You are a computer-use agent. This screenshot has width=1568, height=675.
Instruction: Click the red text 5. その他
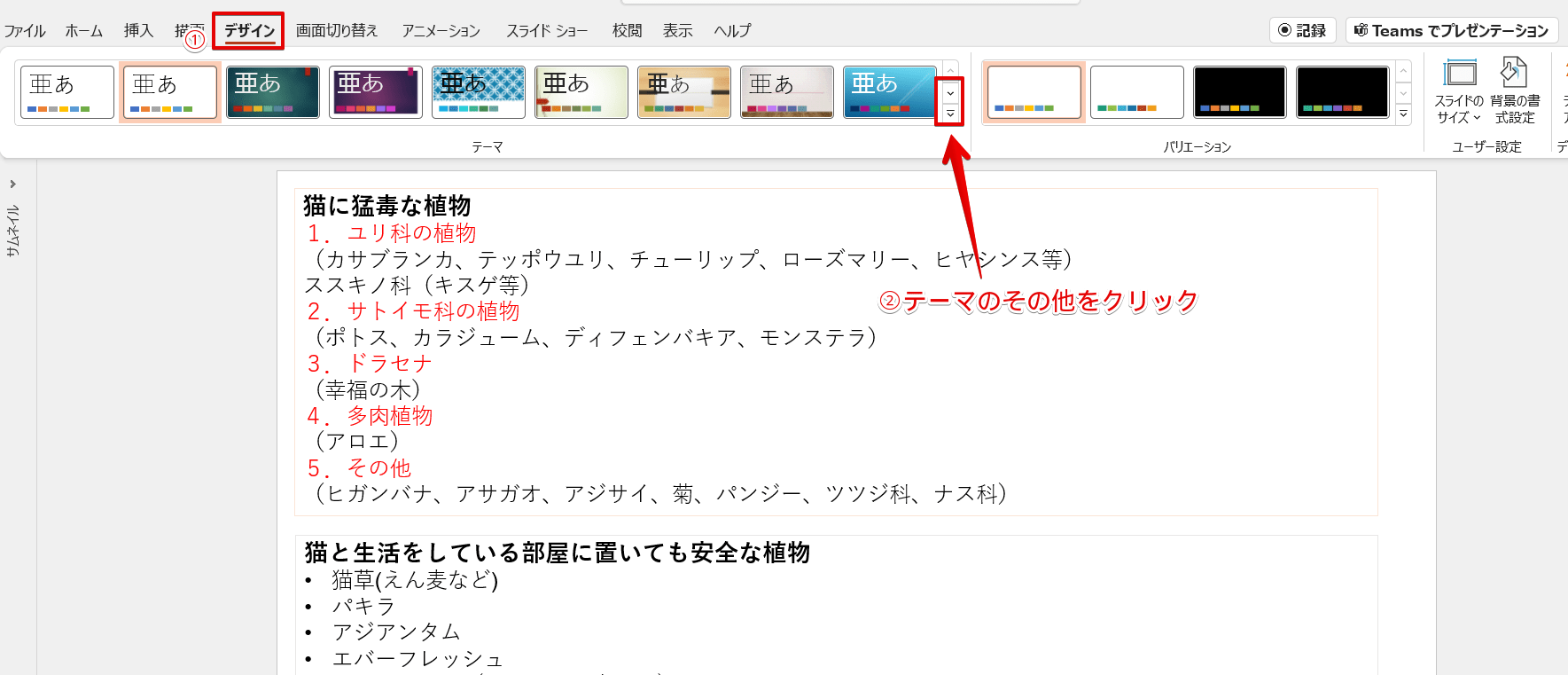pos(359,468)
